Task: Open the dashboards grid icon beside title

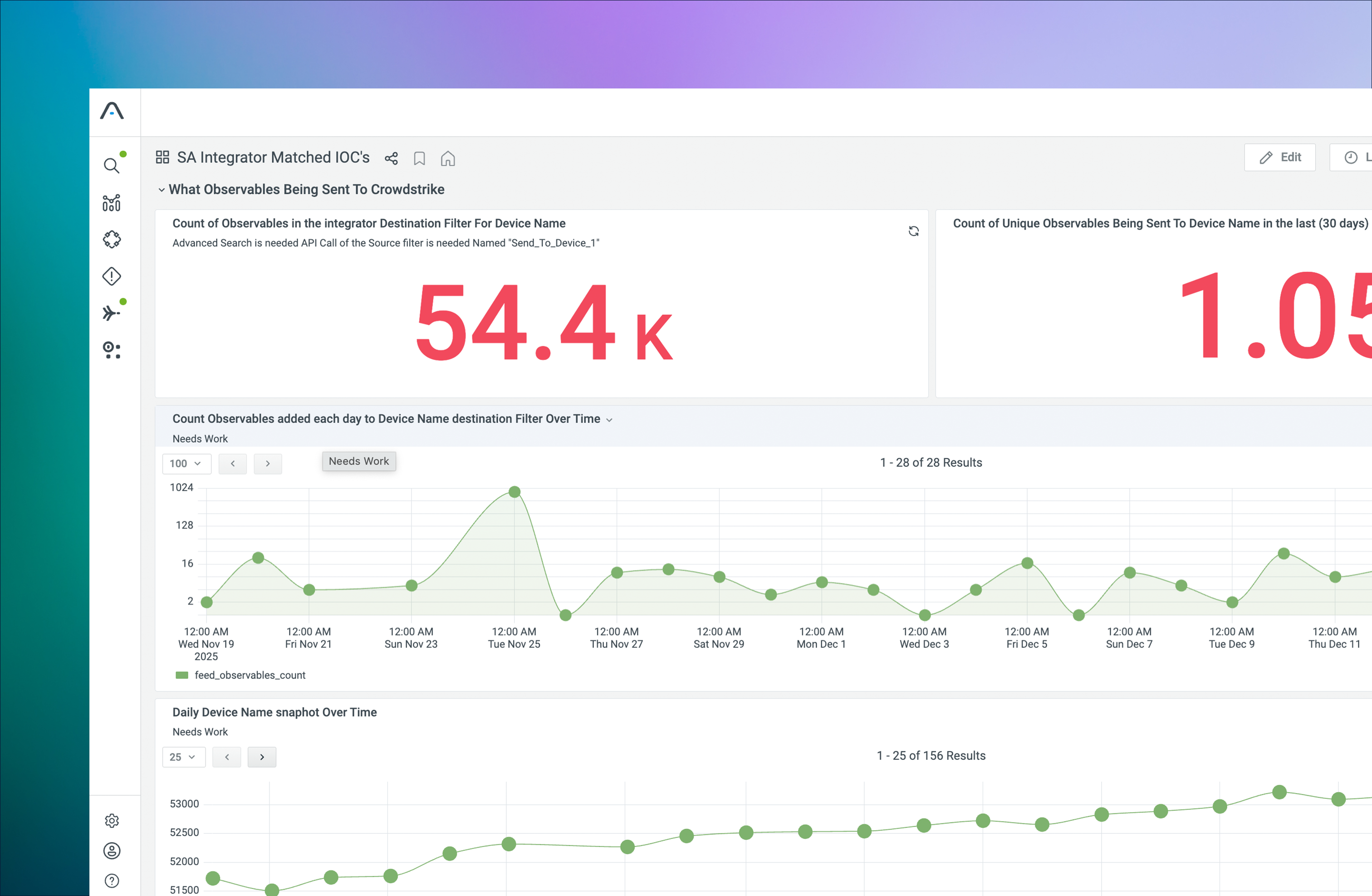Action: coord(162,157)
